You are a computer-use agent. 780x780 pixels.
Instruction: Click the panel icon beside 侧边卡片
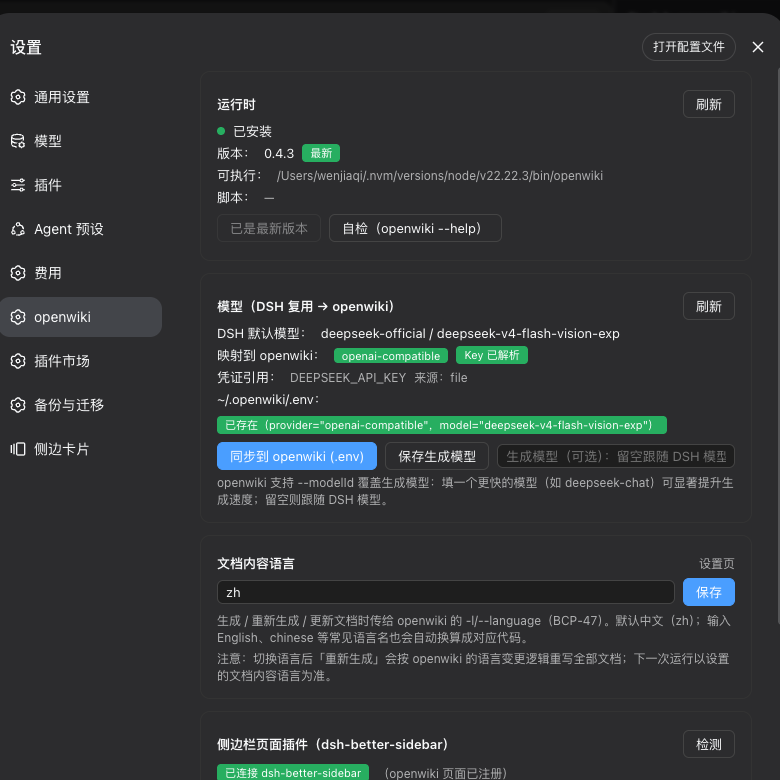(x=18, y=449)
